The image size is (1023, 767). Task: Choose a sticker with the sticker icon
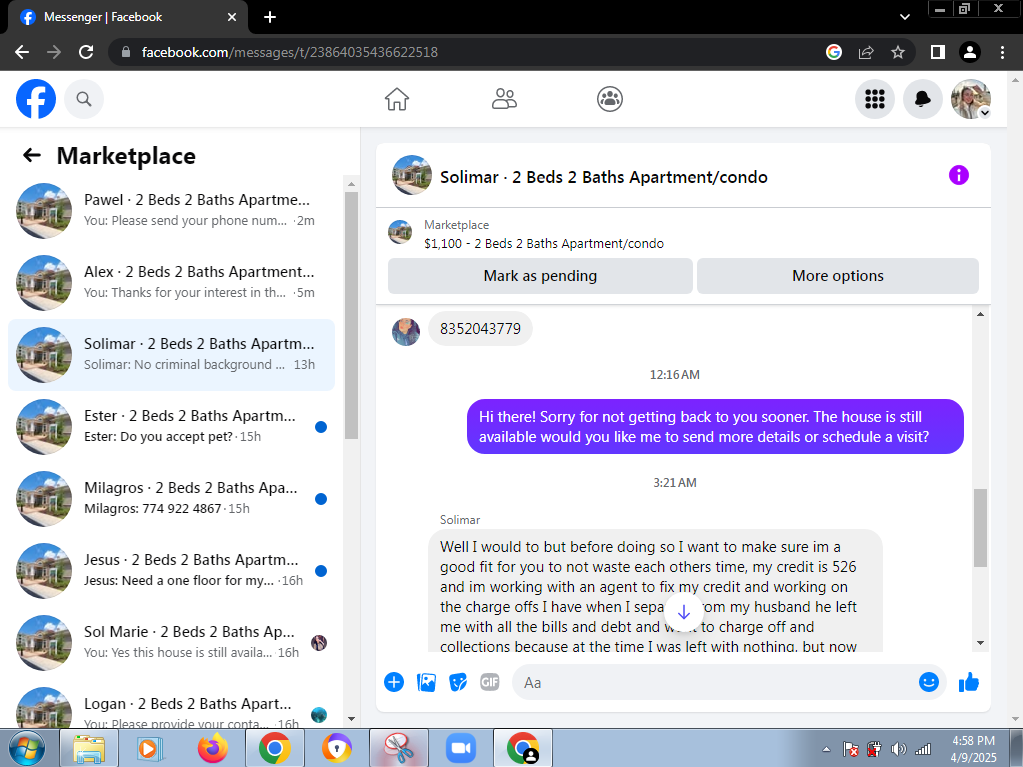pos(458,682)
